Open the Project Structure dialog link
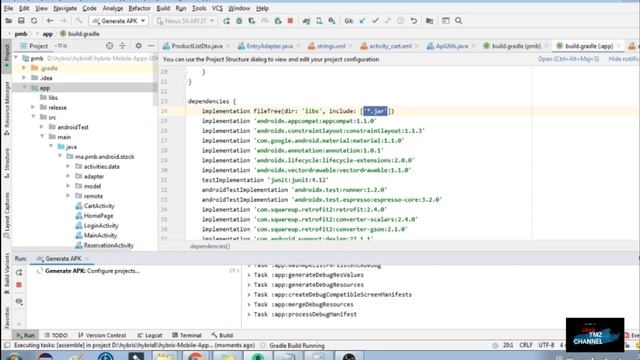The image size is (640, 360). [568, 59]
